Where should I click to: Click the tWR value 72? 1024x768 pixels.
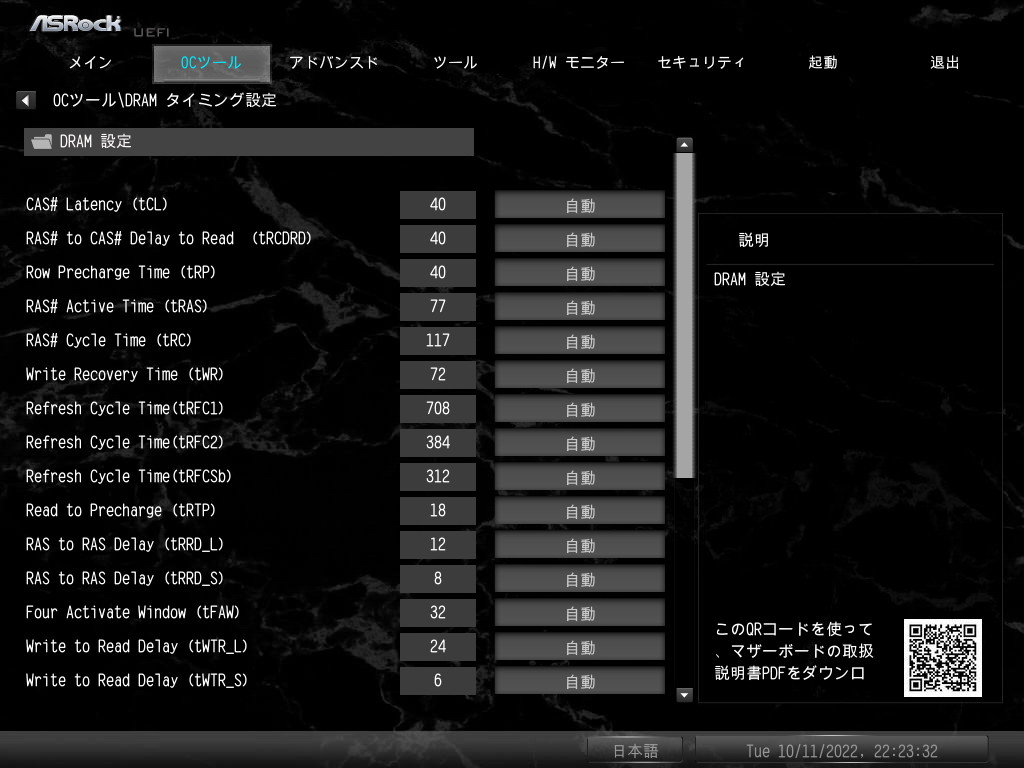[x=438, y=374]
